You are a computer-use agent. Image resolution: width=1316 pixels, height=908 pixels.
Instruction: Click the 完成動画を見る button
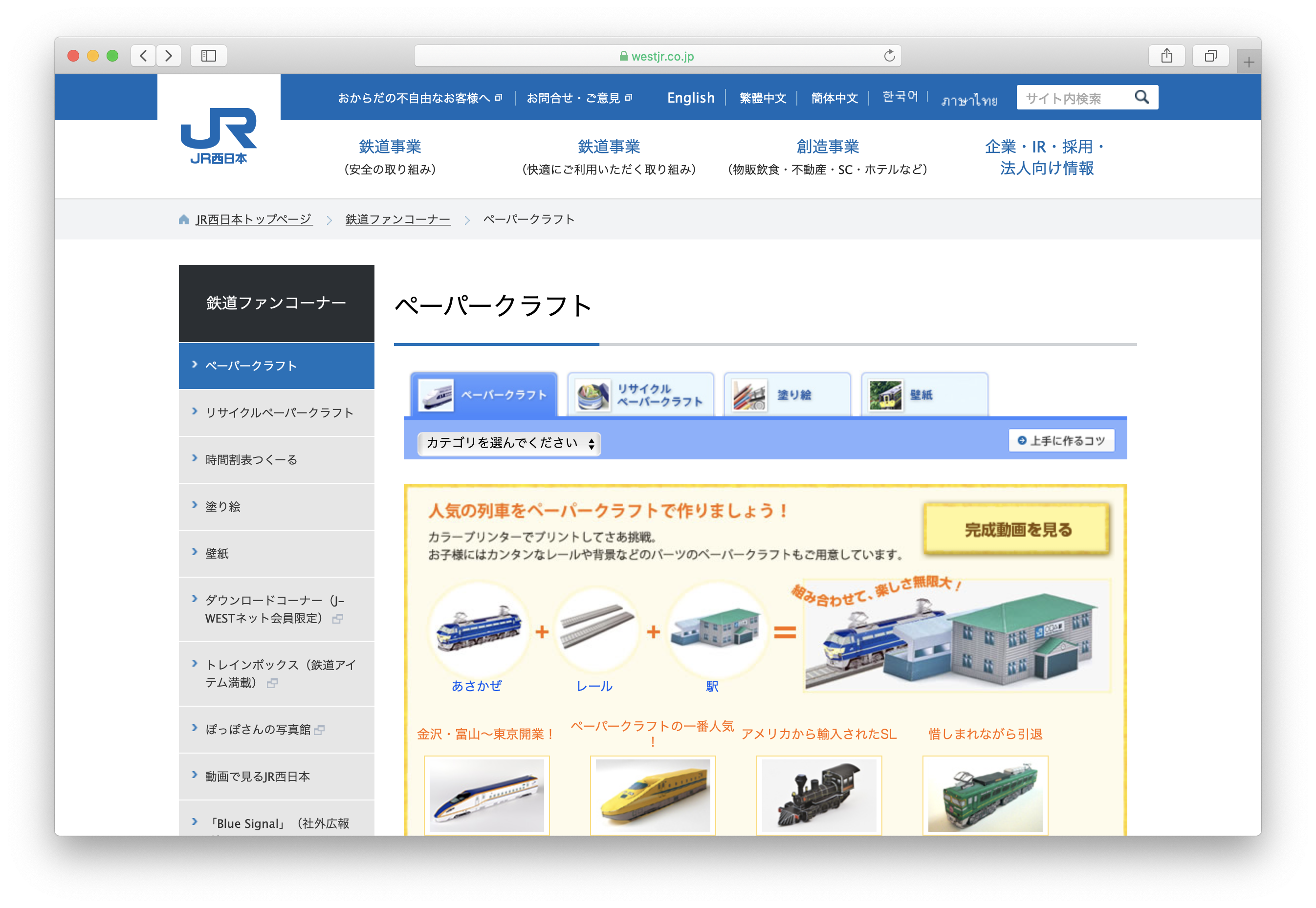pyautogui.click(x=1017, y=530)
